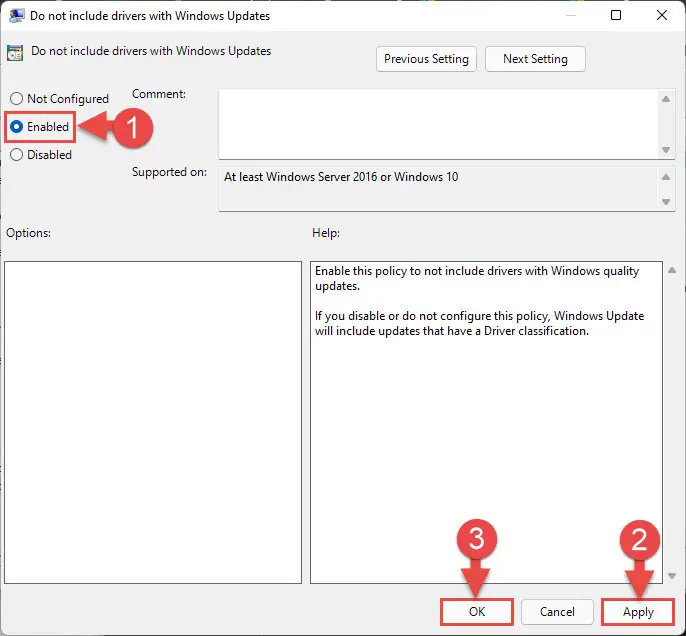686x636 pixels.
Task: Click the OK button
Action: pyautogui.click(x=477, y=612)
